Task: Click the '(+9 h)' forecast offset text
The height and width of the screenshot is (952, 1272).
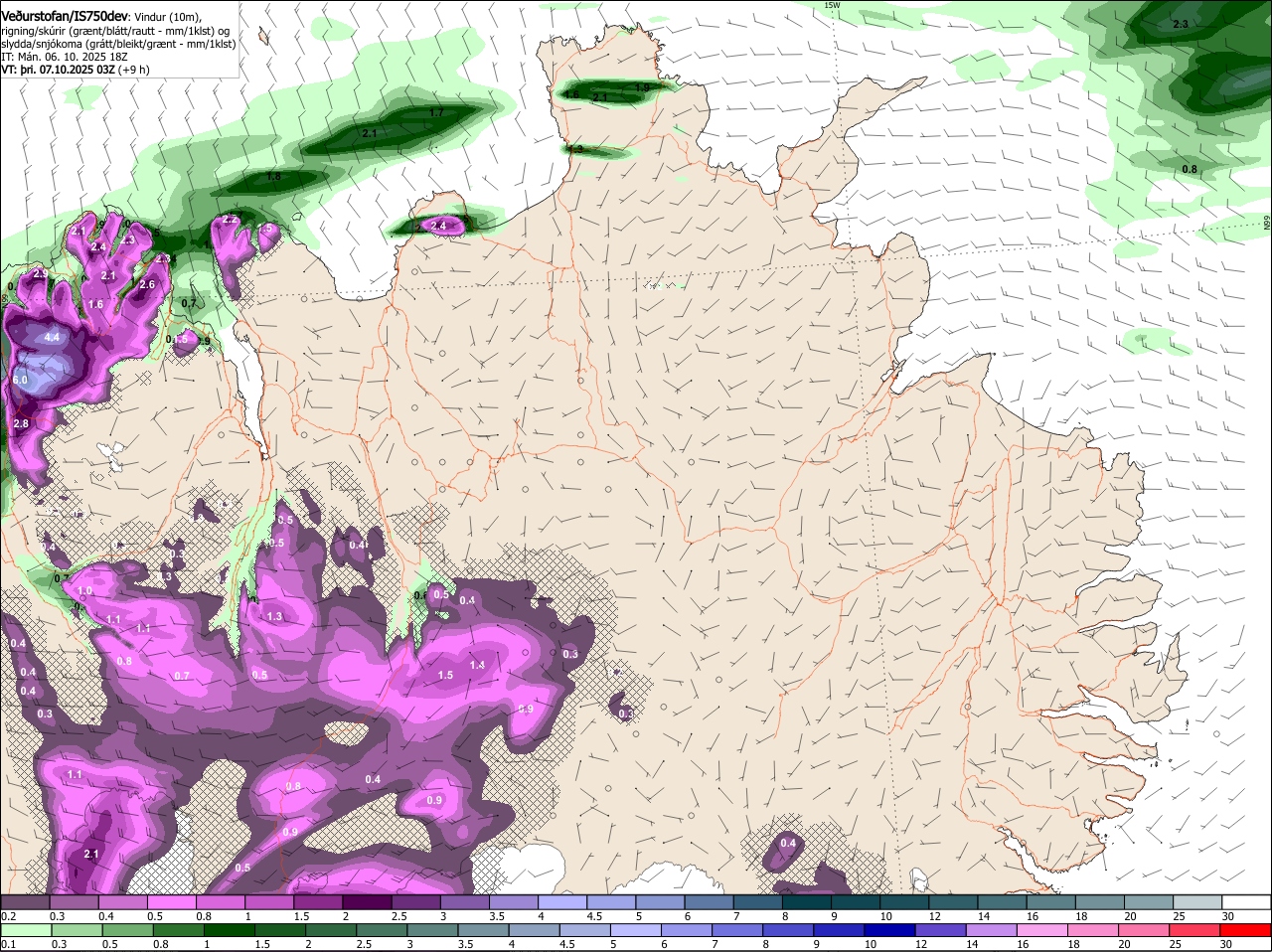Action: point(133,70)
